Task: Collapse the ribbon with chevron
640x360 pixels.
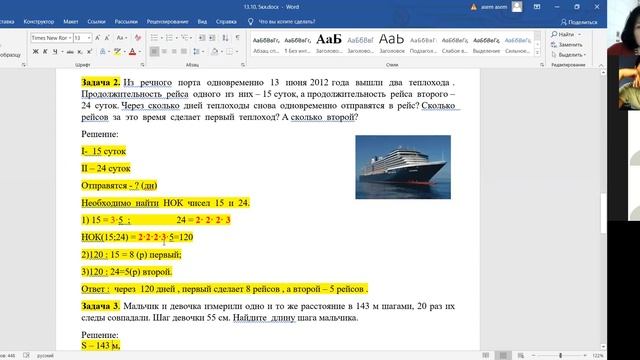Action: [601, 65]
